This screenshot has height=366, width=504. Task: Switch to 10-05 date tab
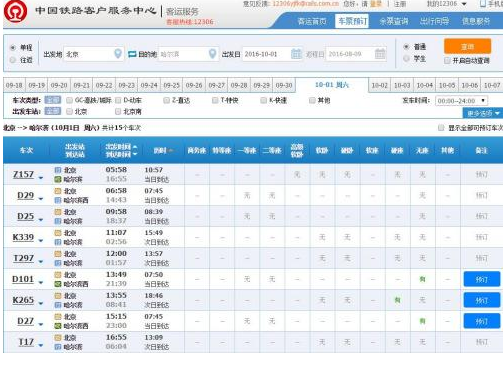pos(447,85)
